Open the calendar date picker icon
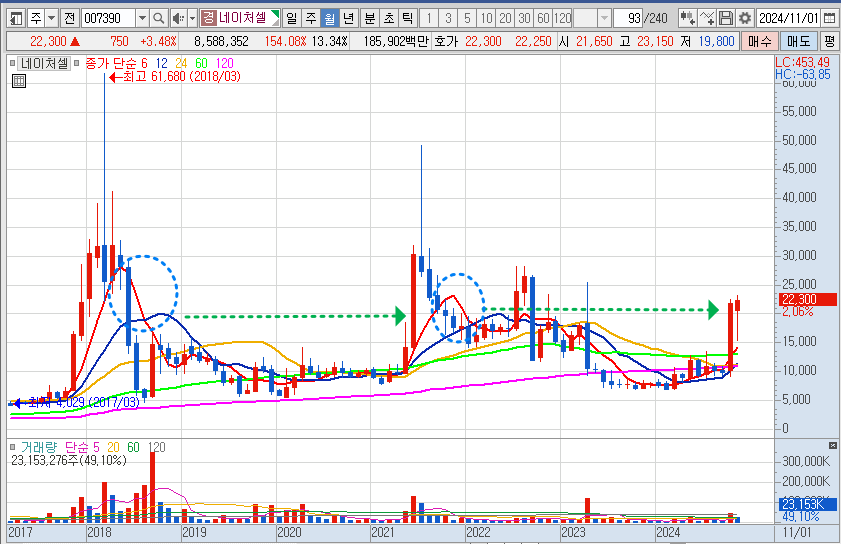This screenshot has width=841, height=544. [x=829, y=19]
